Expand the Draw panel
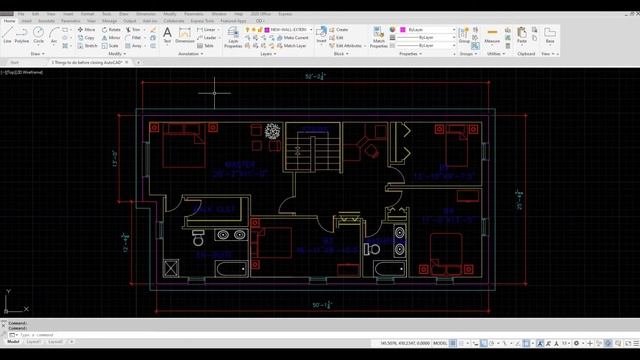This screenshot has width=640, height=360. coord(38,54)
